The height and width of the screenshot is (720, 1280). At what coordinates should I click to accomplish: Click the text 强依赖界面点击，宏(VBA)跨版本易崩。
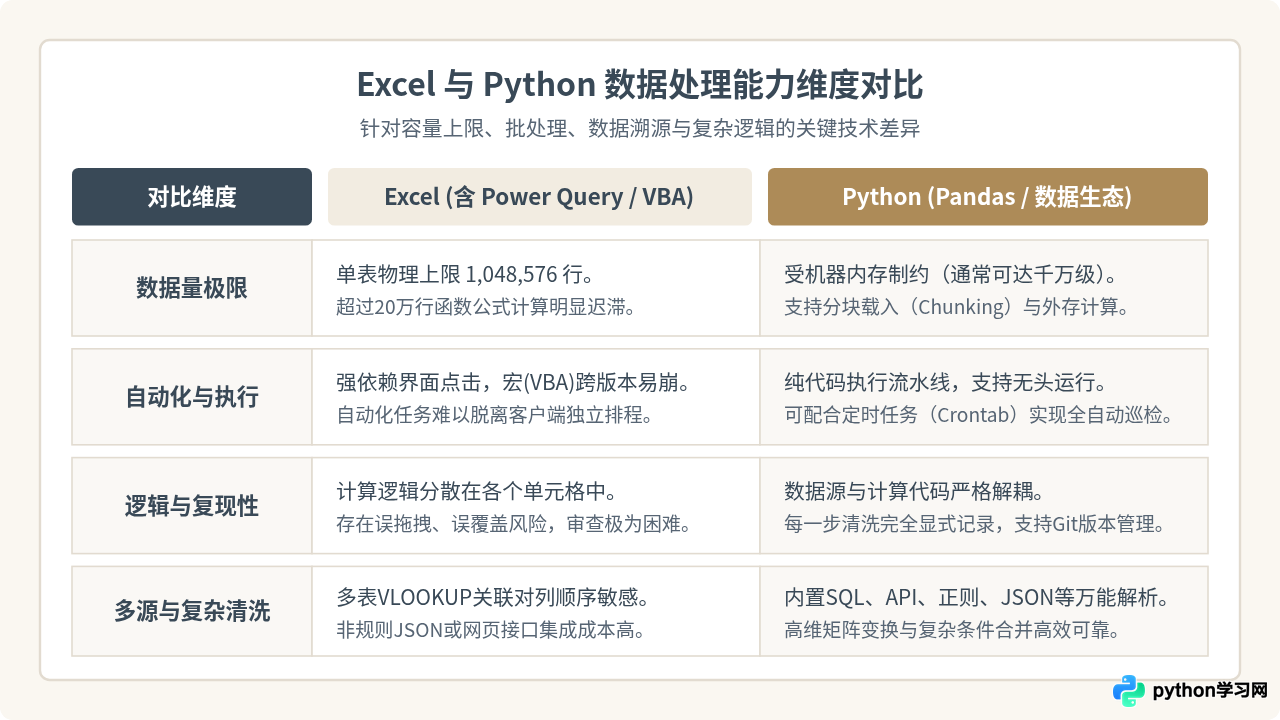pos(515,383)
